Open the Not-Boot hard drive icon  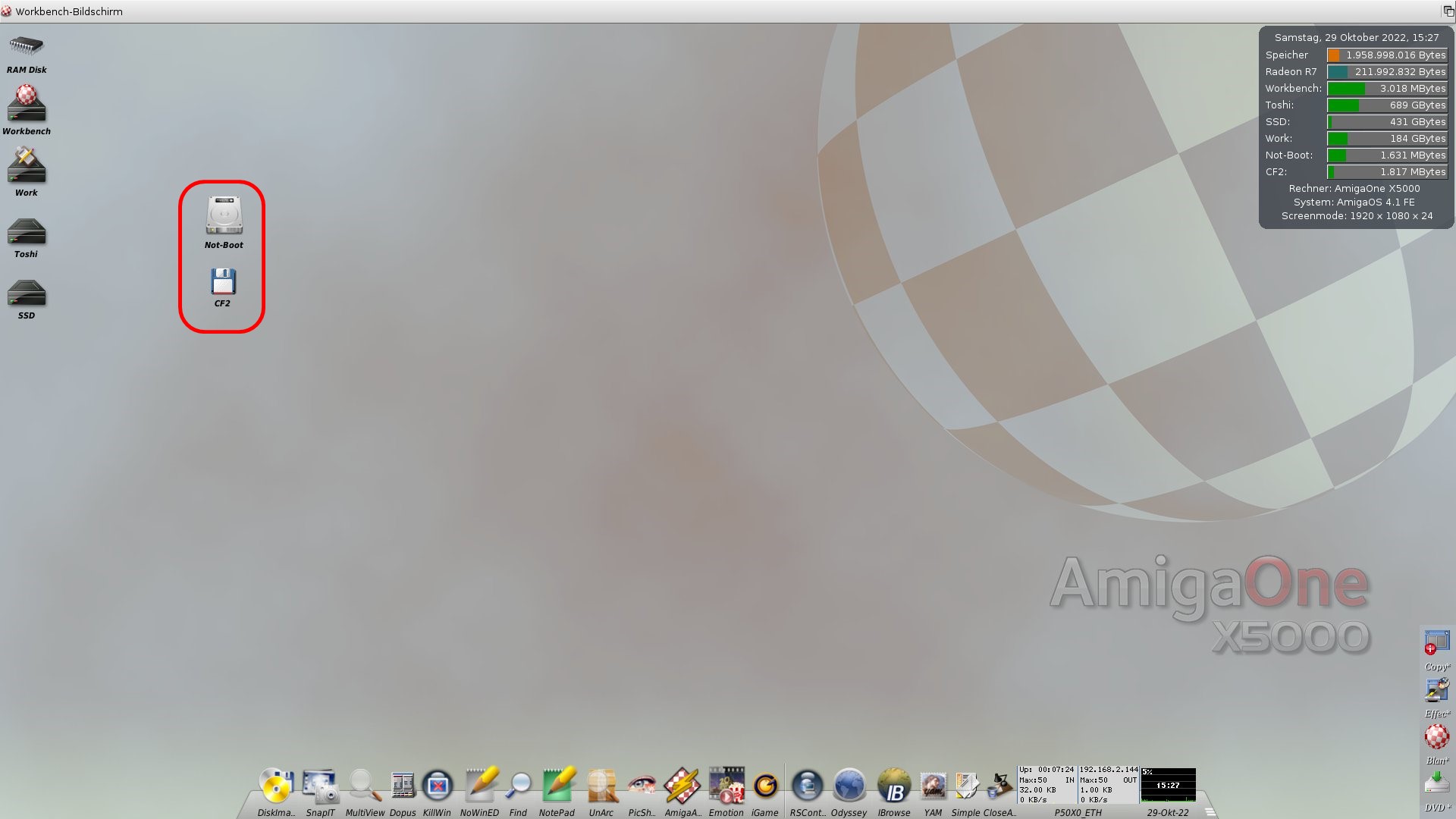coord(224,215)
